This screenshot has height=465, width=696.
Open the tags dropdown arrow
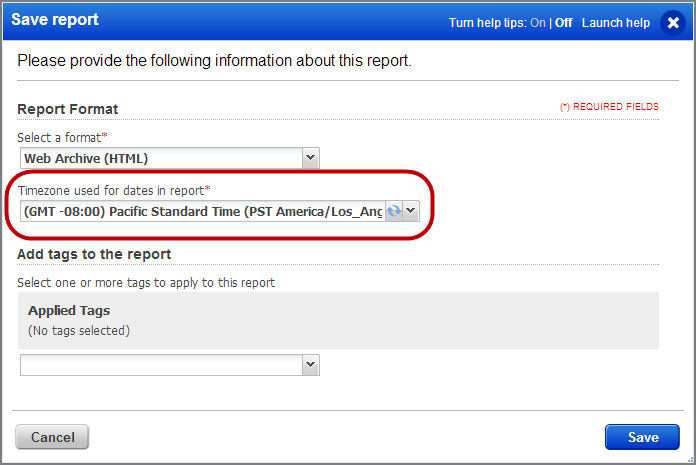pyautogui.click(x=311, y=365)
